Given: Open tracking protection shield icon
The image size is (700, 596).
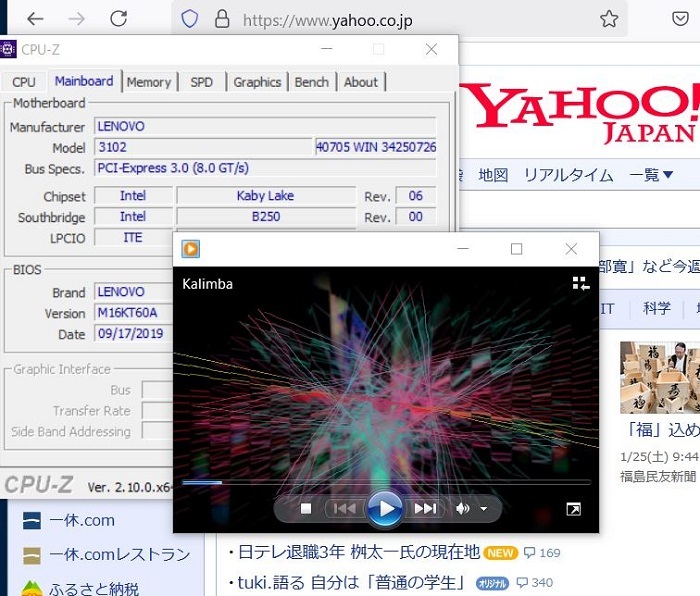Looking at the screenshot, I should click(189, 19).
